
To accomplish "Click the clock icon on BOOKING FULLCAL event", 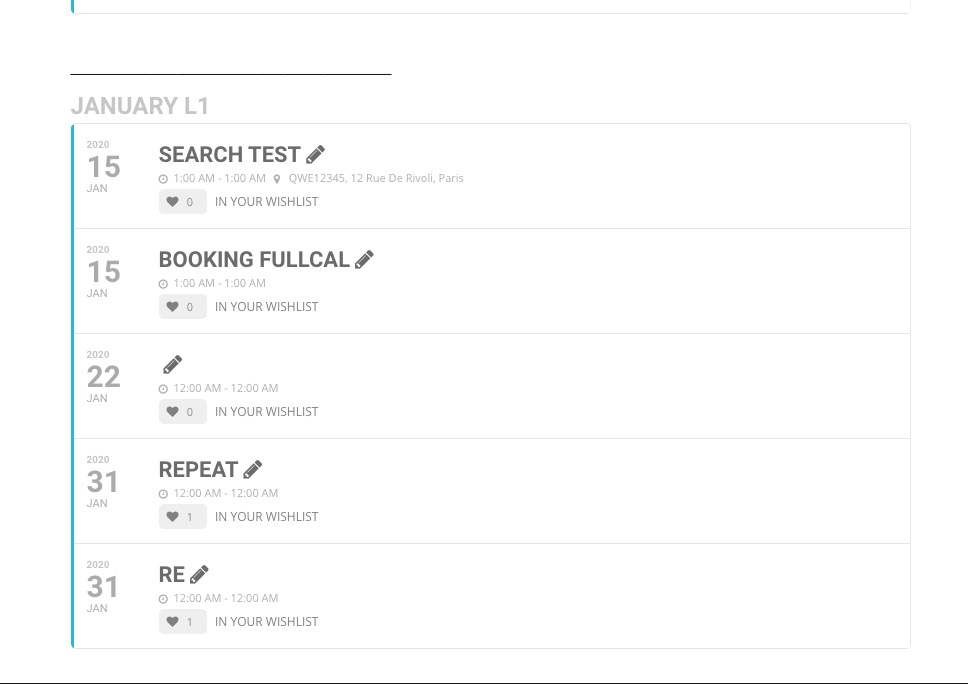I will [x=164, y=284].
